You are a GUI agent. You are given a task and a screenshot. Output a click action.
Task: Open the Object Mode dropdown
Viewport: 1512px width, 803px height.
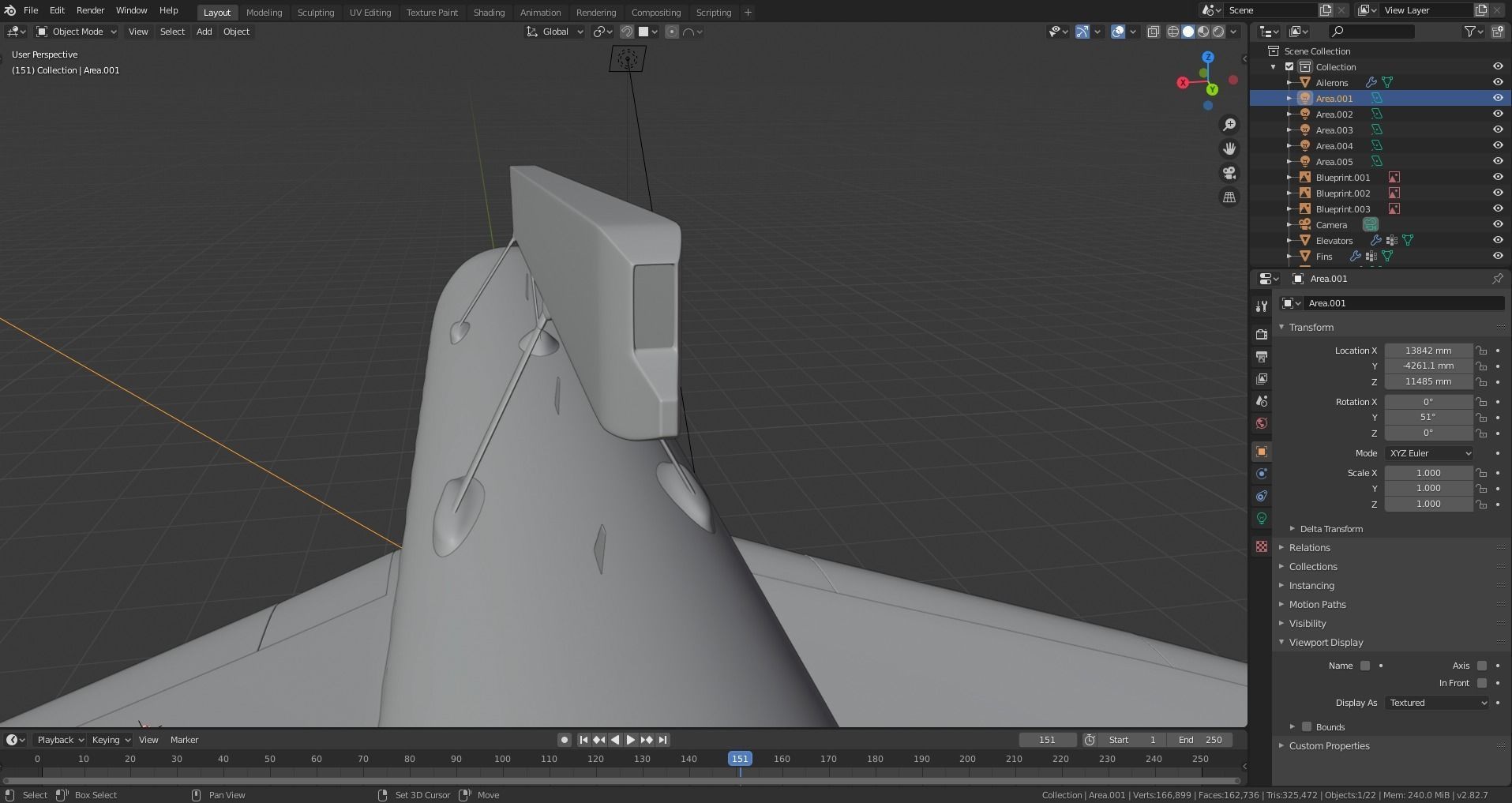point(77,32)
